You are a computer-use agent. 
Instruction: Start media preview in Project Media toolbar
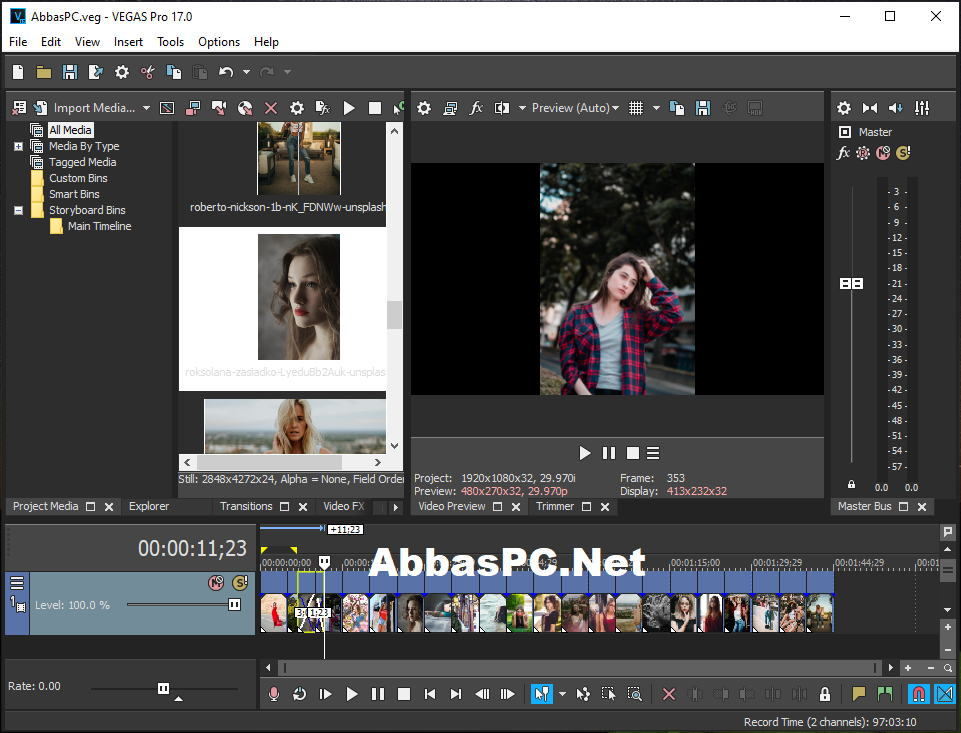pos(349,108)
